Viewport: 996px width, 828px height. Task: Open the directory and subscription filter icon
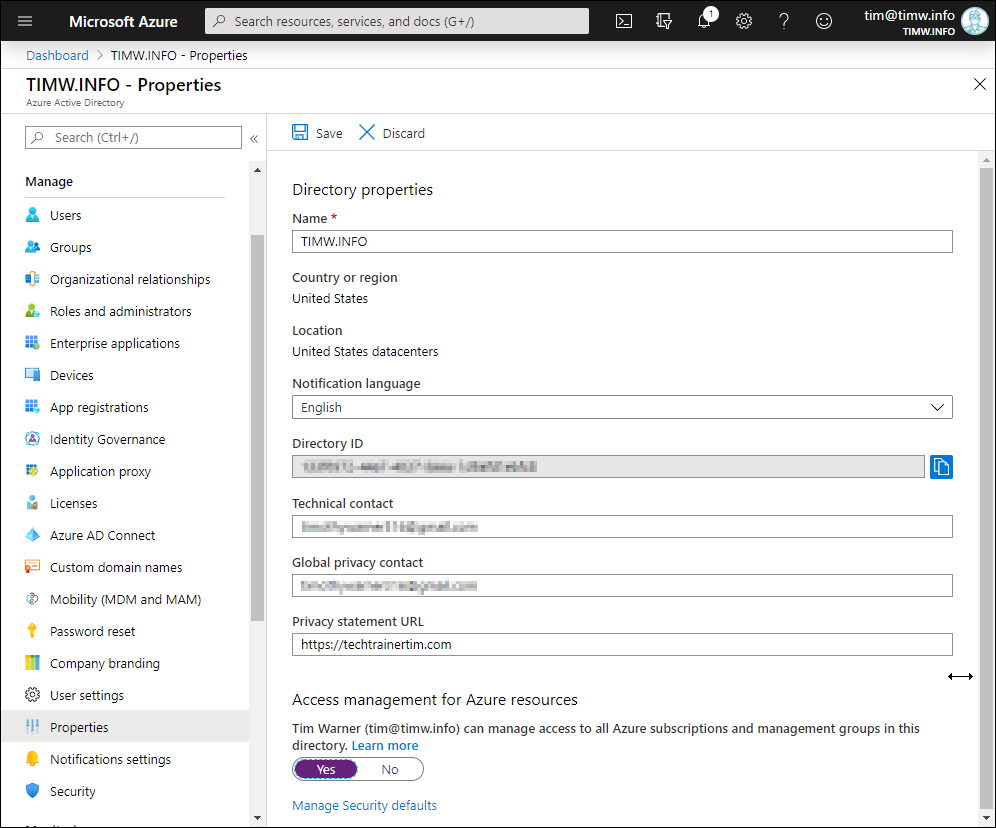(x=664, y=21)
